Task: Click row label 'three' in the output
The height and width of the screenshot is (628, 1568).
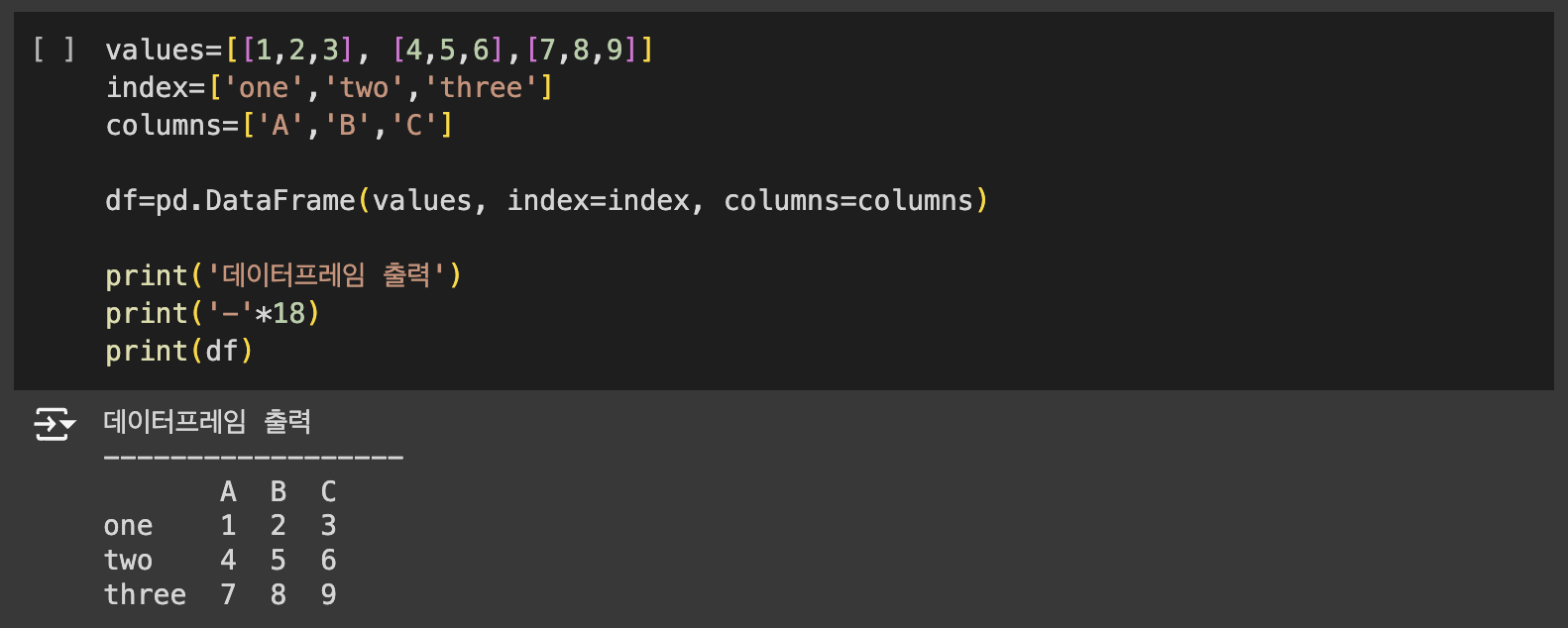Action: click(x=145, y=594)
